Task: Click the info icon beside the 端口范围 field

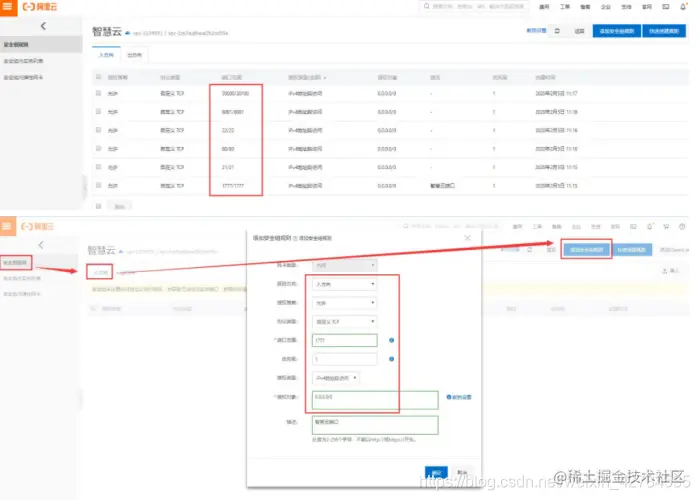Action: pyautogui.click(x=392, y=340)
